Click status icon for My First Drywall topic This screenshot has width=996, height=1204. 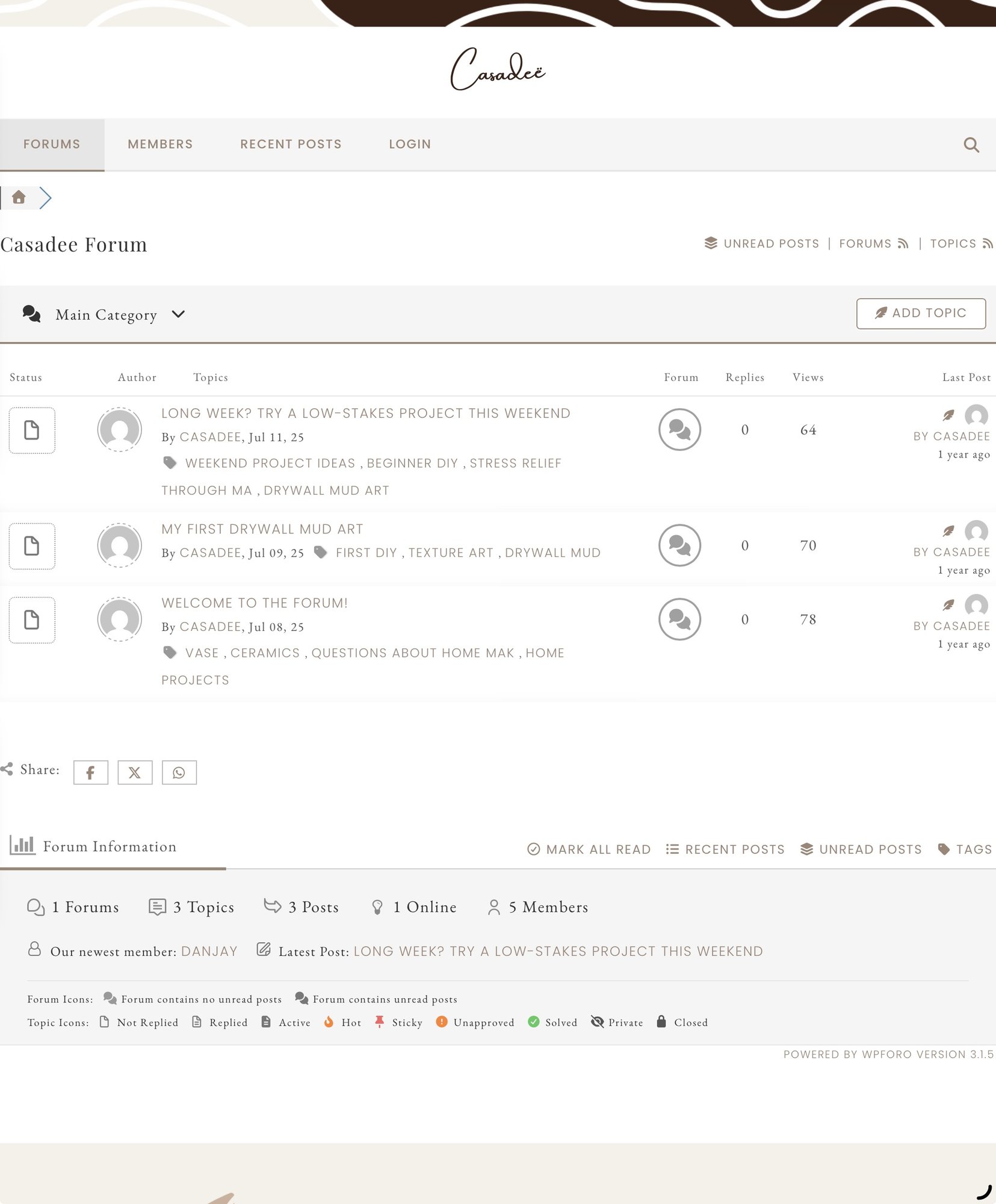[x=32, y=546]
